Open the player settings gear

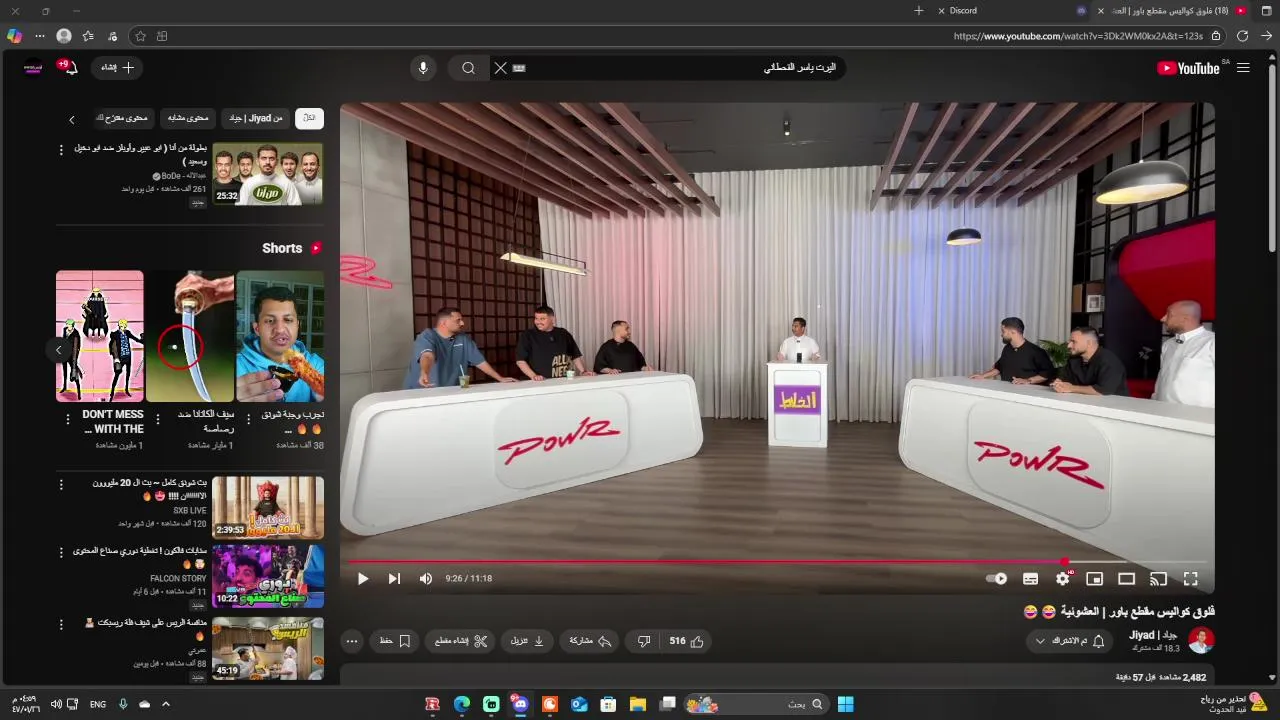(1062, 578)
